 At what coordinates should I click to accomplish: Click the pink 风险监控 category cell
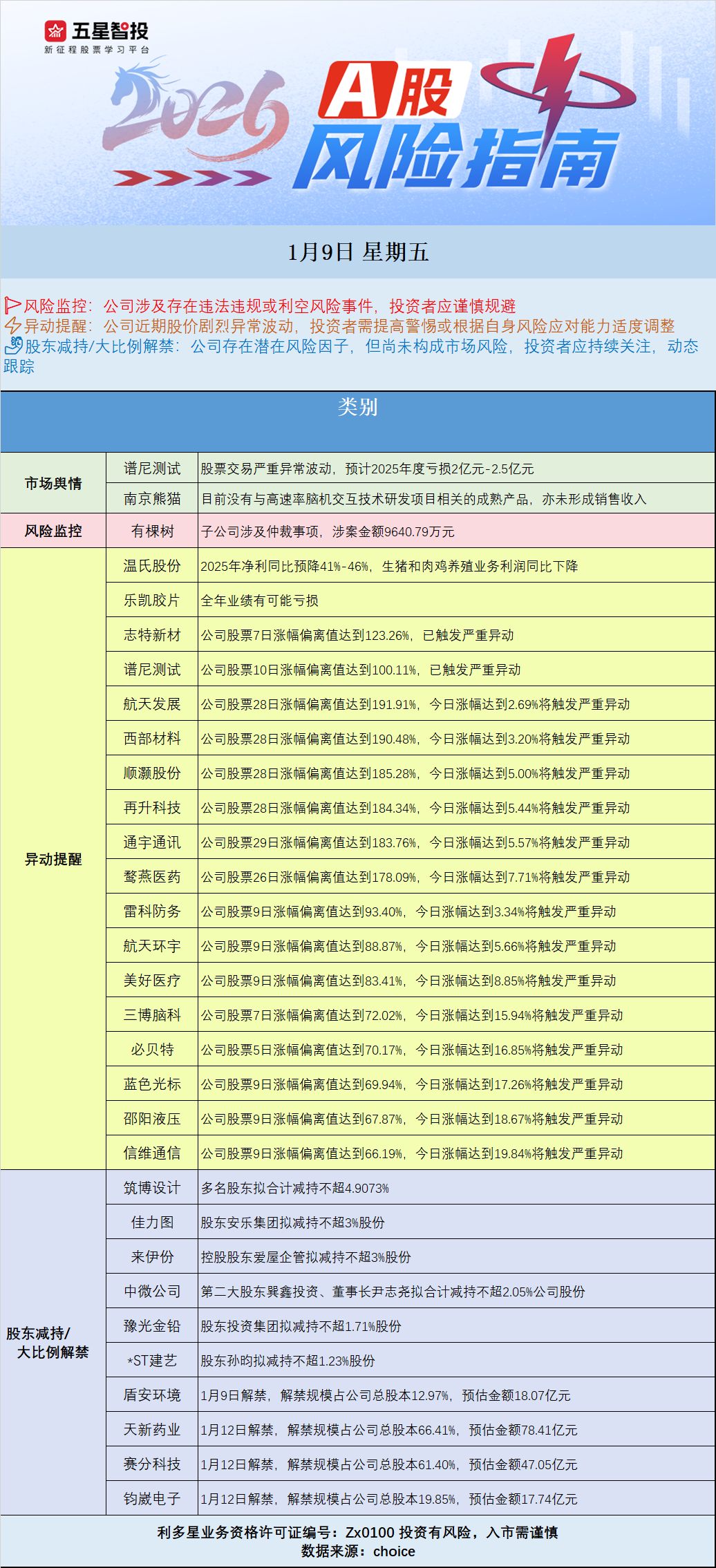pos(53,531)
